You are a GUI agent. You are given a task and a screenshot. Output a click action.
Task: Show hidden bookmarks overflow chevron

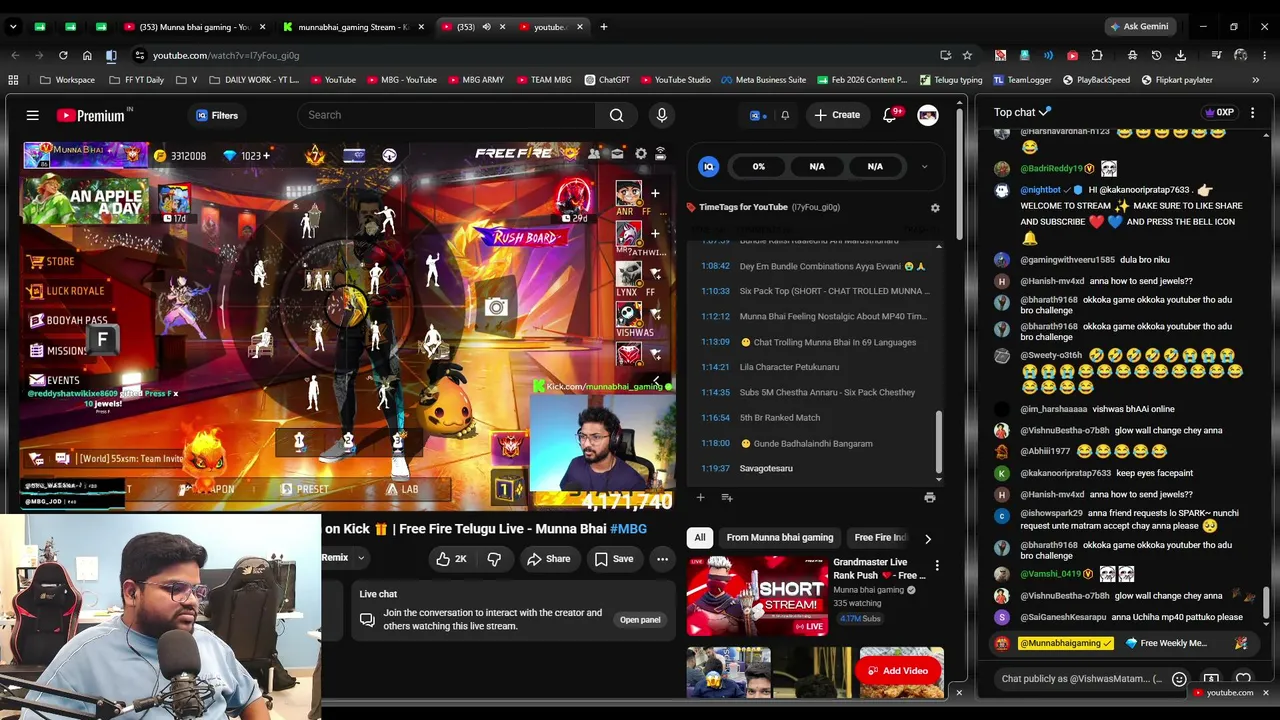point(1256,80)
